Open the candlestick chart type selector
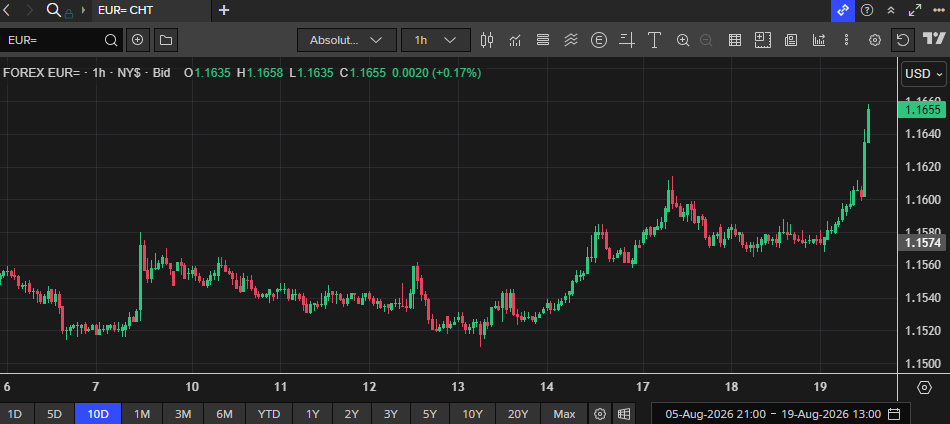The image size is (950, 424). [x=487, y=40]
